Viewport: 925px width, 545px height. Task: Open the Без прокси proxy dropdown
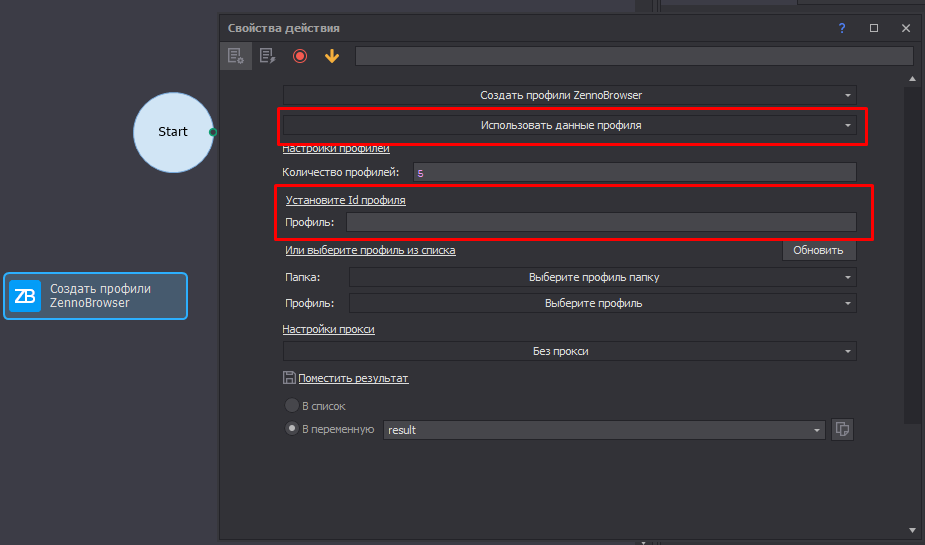[570, 351]
